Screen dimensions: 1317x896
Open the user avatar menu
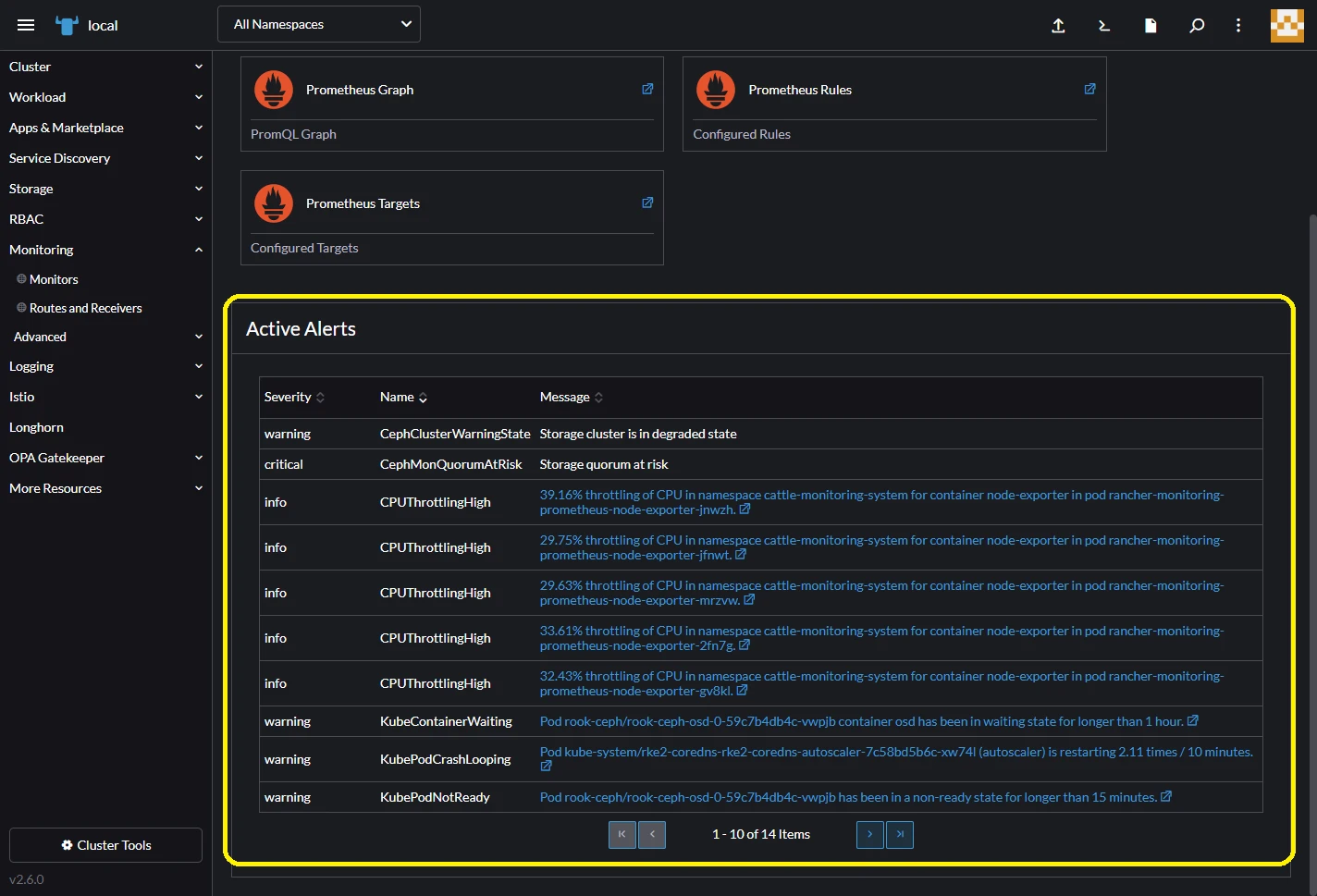click(x=1286, y=25)
